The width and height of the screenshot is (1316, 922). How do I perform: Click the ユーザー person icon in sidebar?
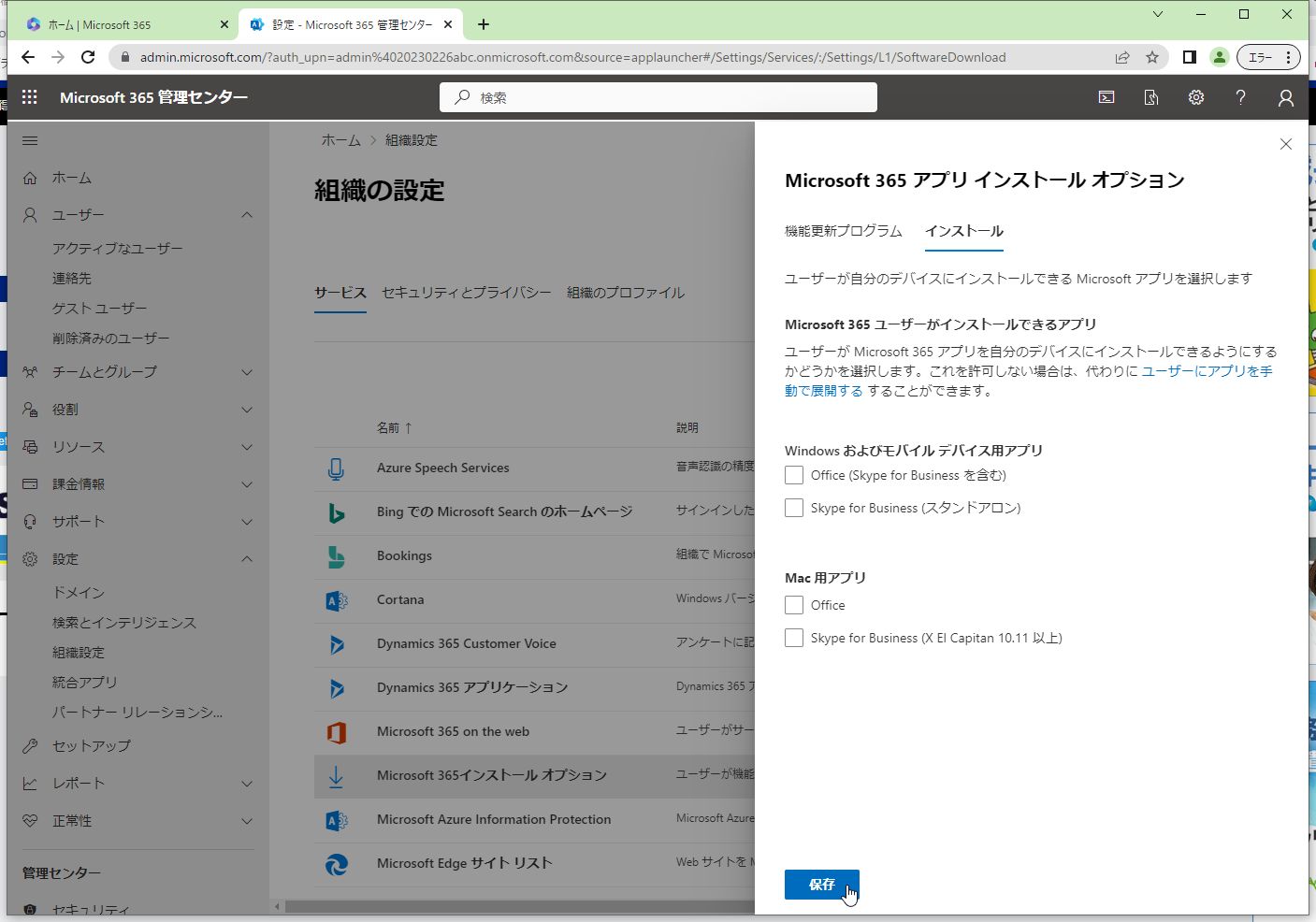30,215
